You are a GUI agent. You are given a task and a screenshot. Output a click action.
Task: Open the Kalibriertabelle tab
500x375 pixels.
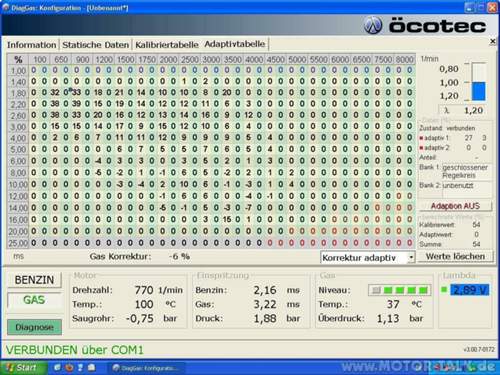[x=167, y=45]
